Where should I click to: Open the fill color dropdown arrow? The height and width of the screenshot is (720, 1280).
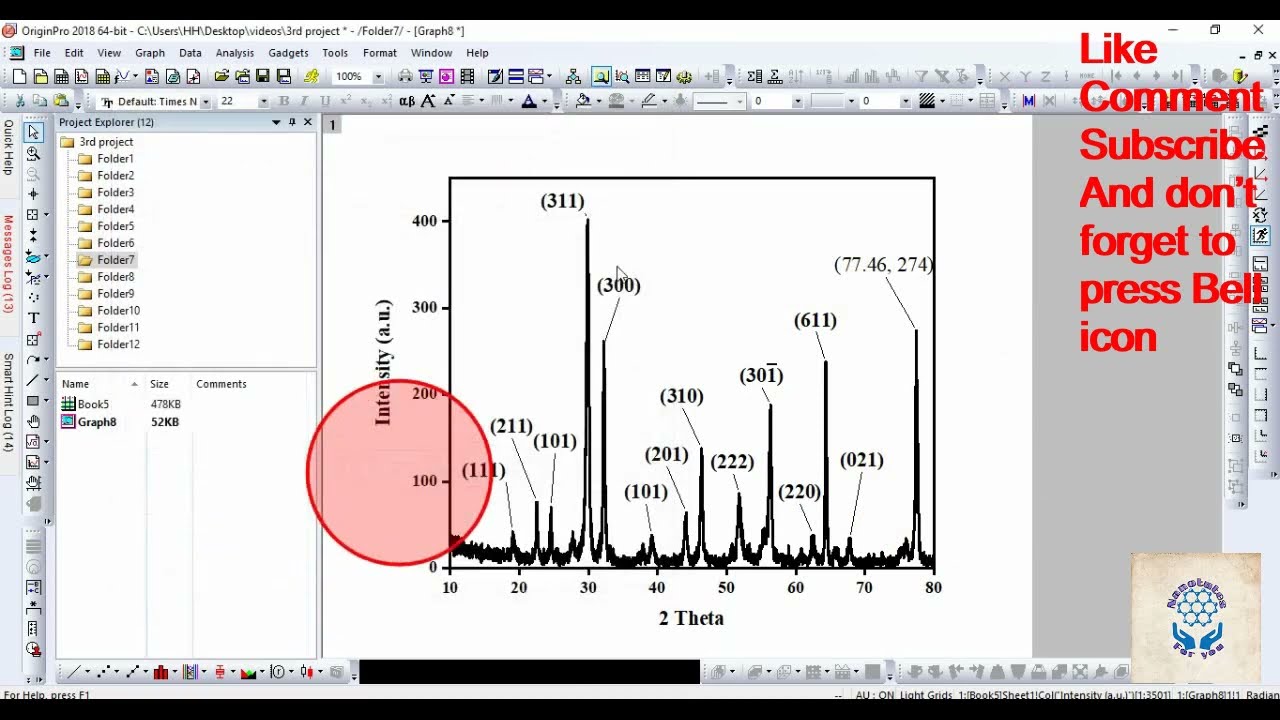coord(598,101)
